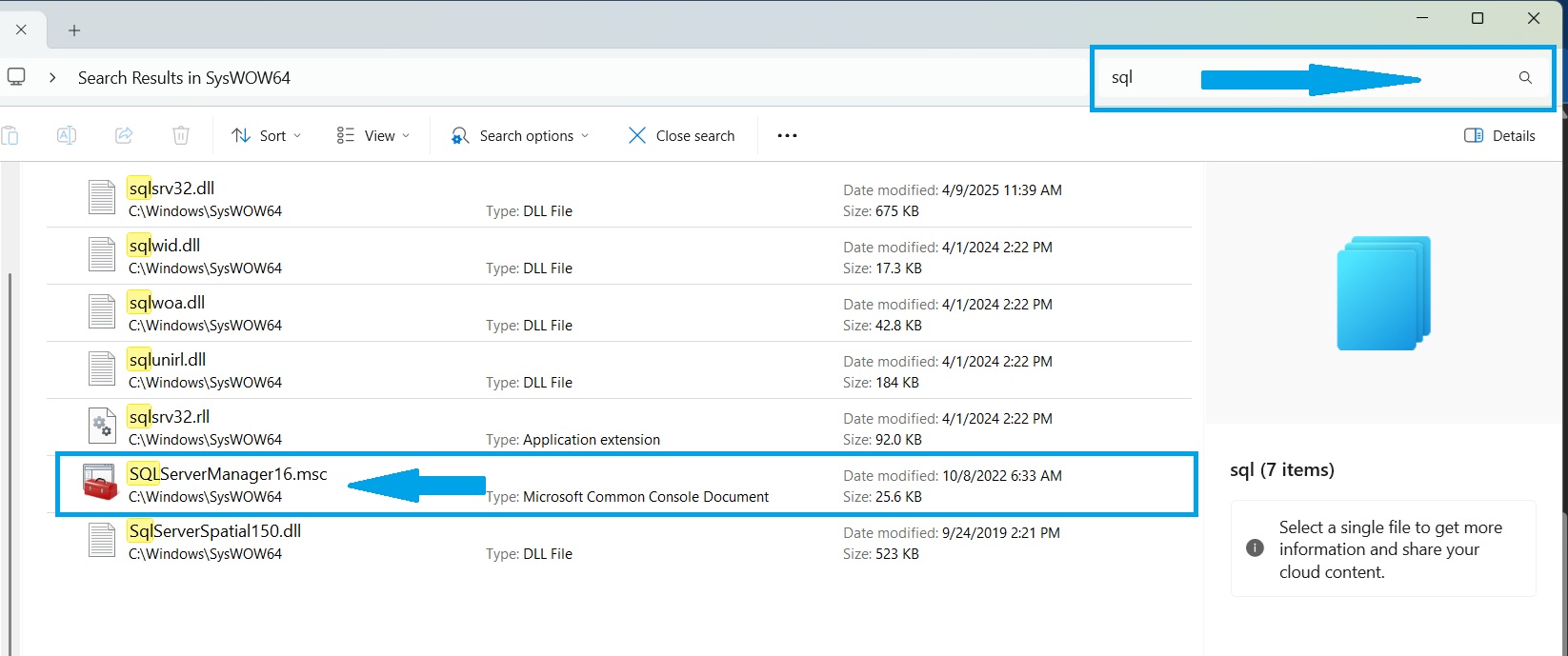Select the sqlsrv32.rll file name

point(170,416)
